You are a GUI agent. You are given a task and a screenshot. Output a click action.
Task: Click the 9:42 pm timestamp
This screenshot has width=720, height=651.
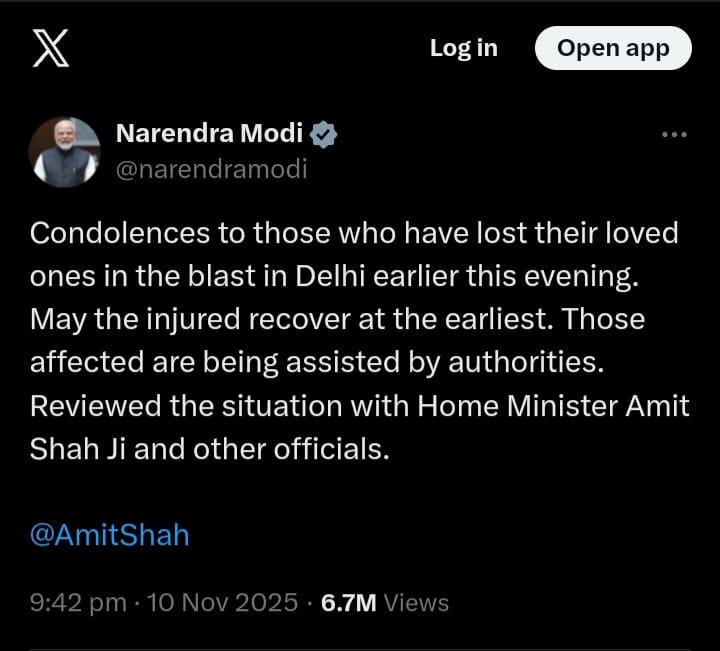[x=78, y=602]
